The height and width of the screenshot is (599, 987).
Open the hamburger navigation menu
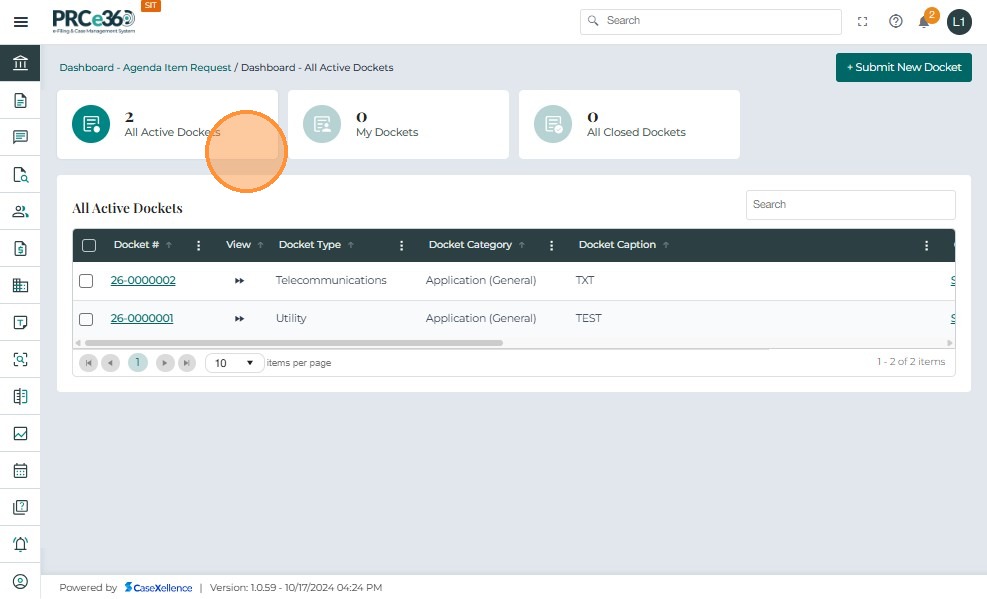[20, 21]
